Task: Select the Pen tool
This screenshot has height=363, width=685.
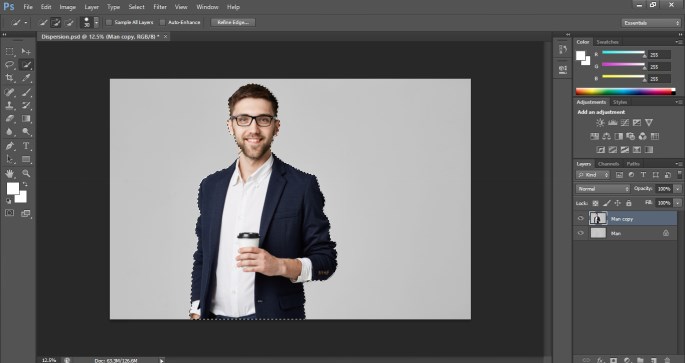Action: pos(9,146)
